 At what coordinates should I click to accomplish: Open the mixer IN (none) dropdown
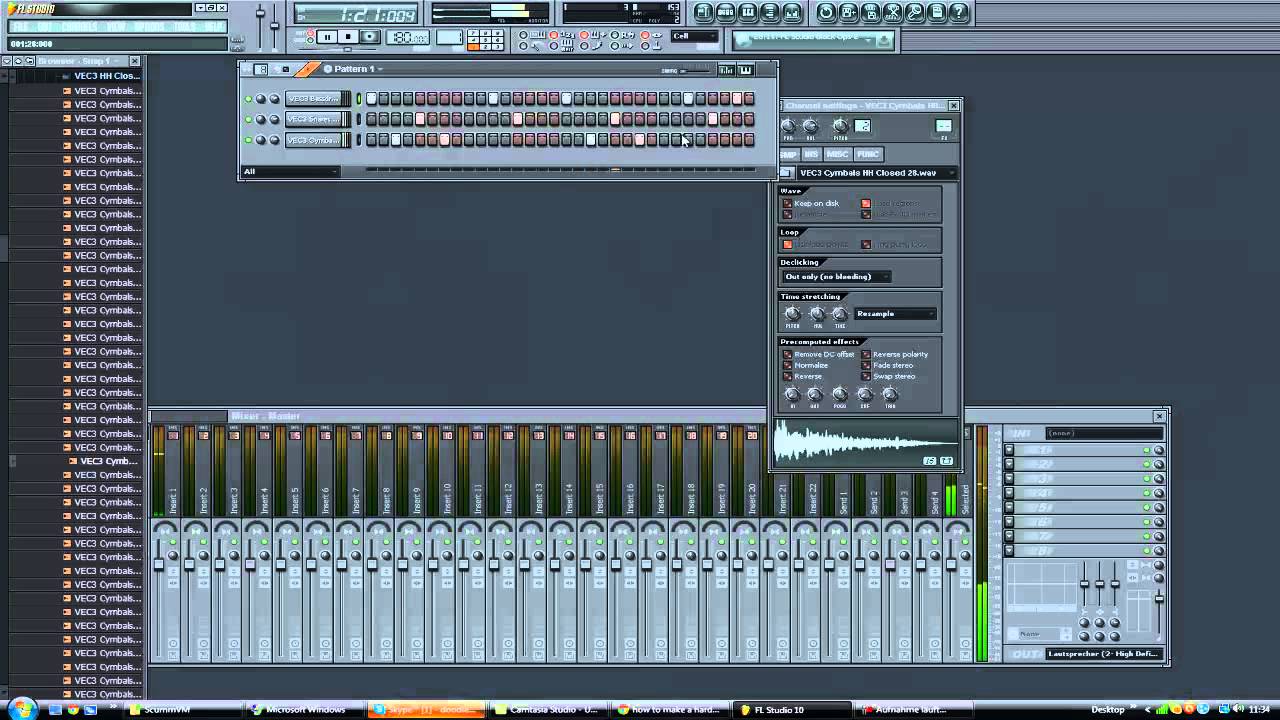pyautogui.click(x=1104, y=433)
